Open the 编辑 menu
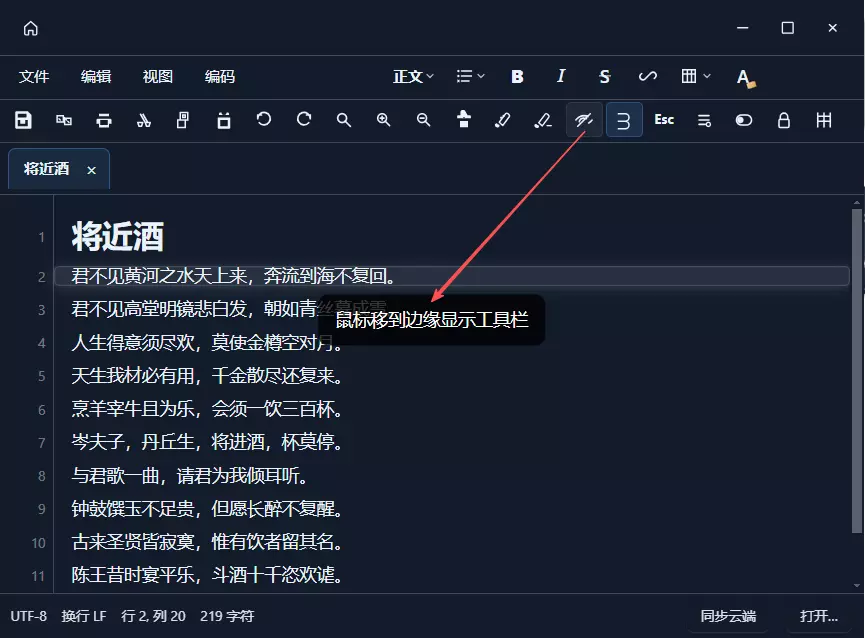The height and width of the screenshot is (638, 865). (x=96, y=77)
